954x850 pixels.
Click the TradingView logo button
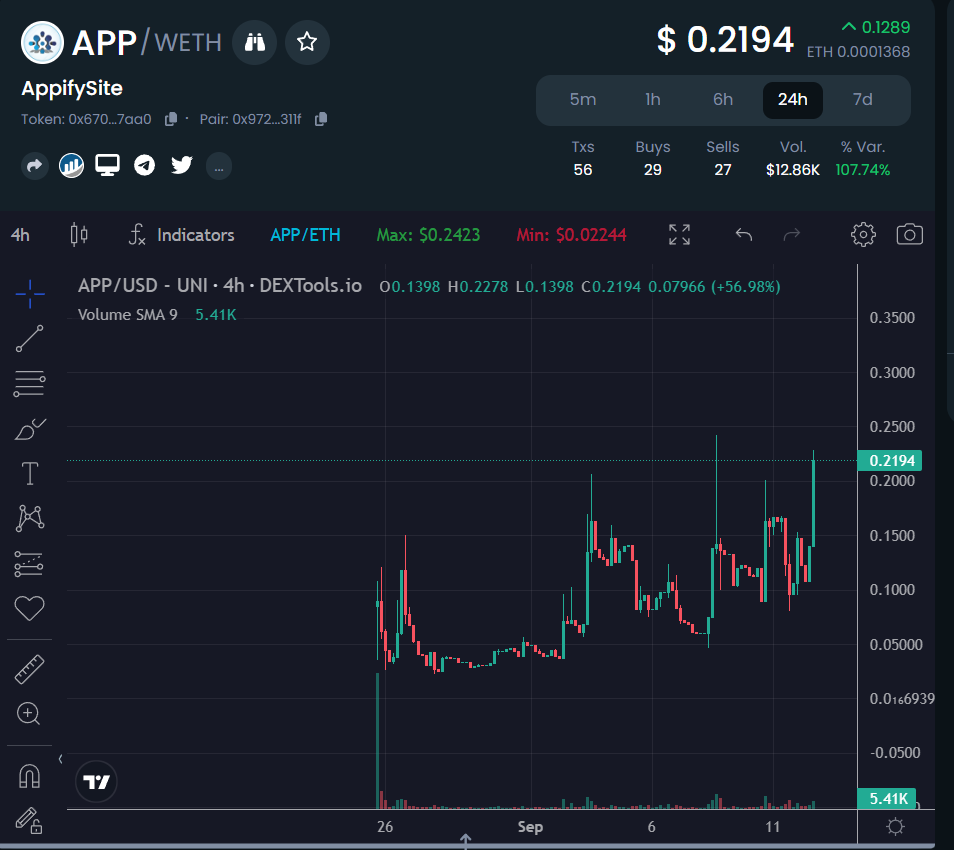click(x=96, y=782)
